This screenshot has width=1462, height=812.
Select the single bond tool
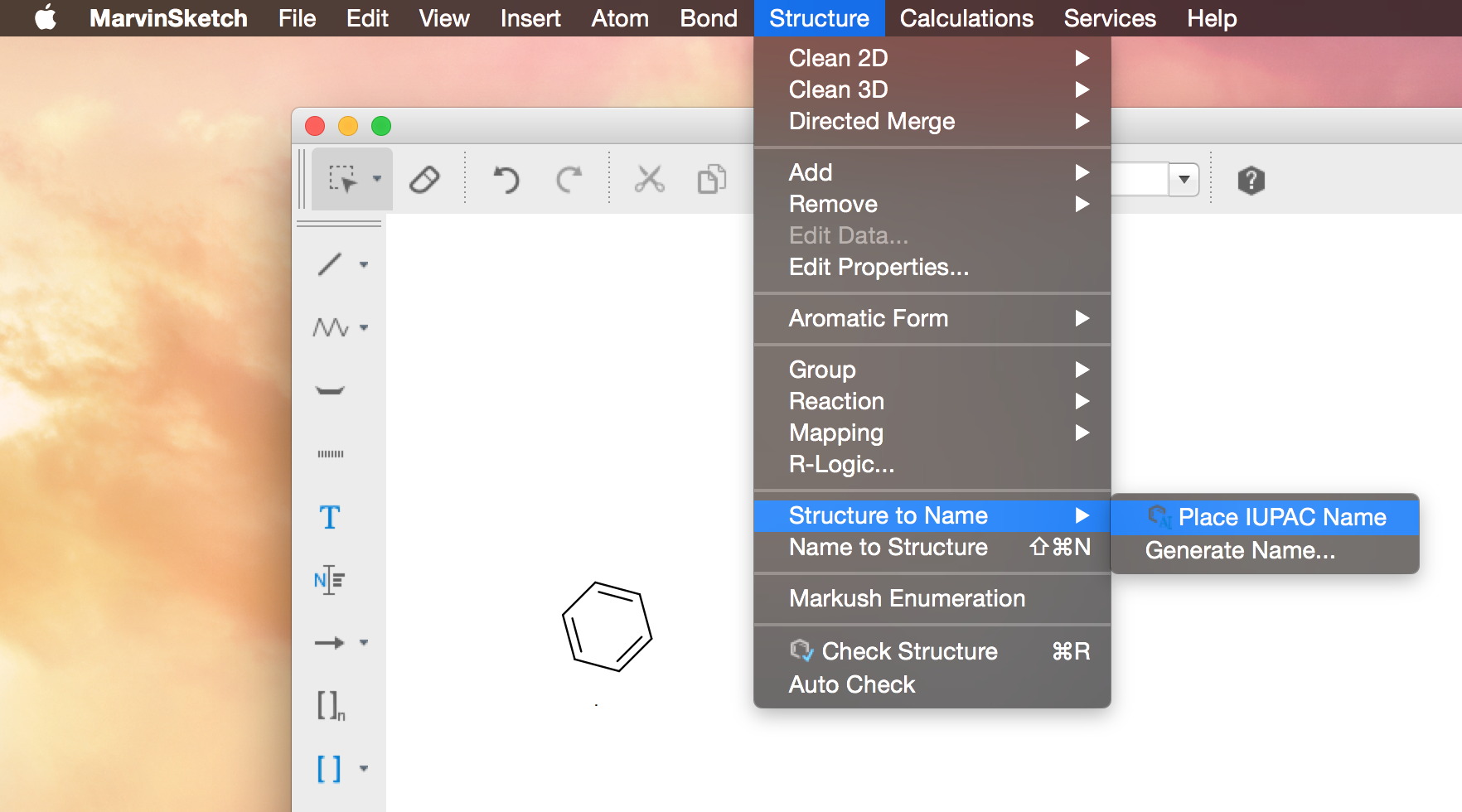click(x=330, y=264)
